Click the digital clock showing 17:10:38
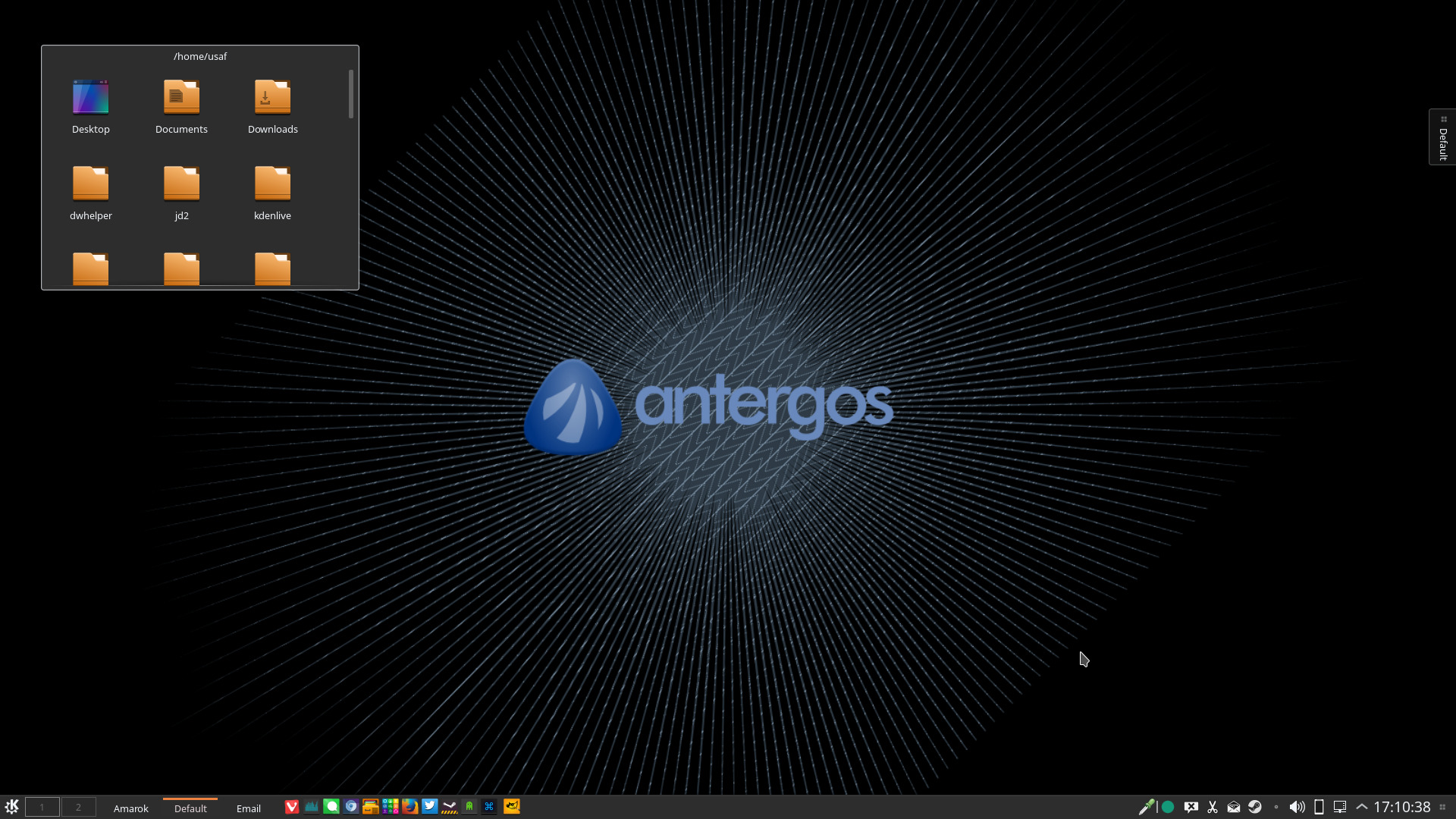Viewport: 1456px width, 819px height. tap(1402, 807)
